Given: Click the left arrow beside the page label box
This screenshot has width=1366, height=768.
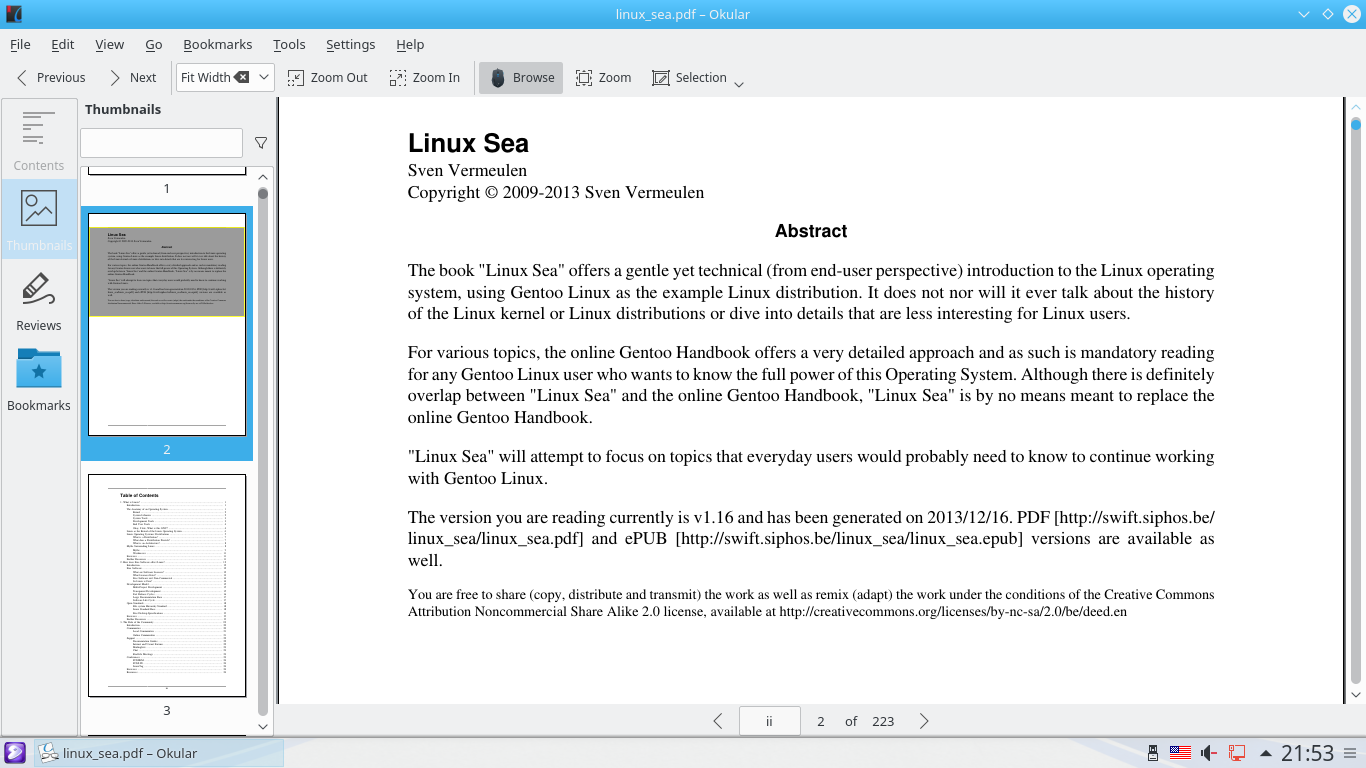Looking at the screenshot, I should (x=718, y=721).
